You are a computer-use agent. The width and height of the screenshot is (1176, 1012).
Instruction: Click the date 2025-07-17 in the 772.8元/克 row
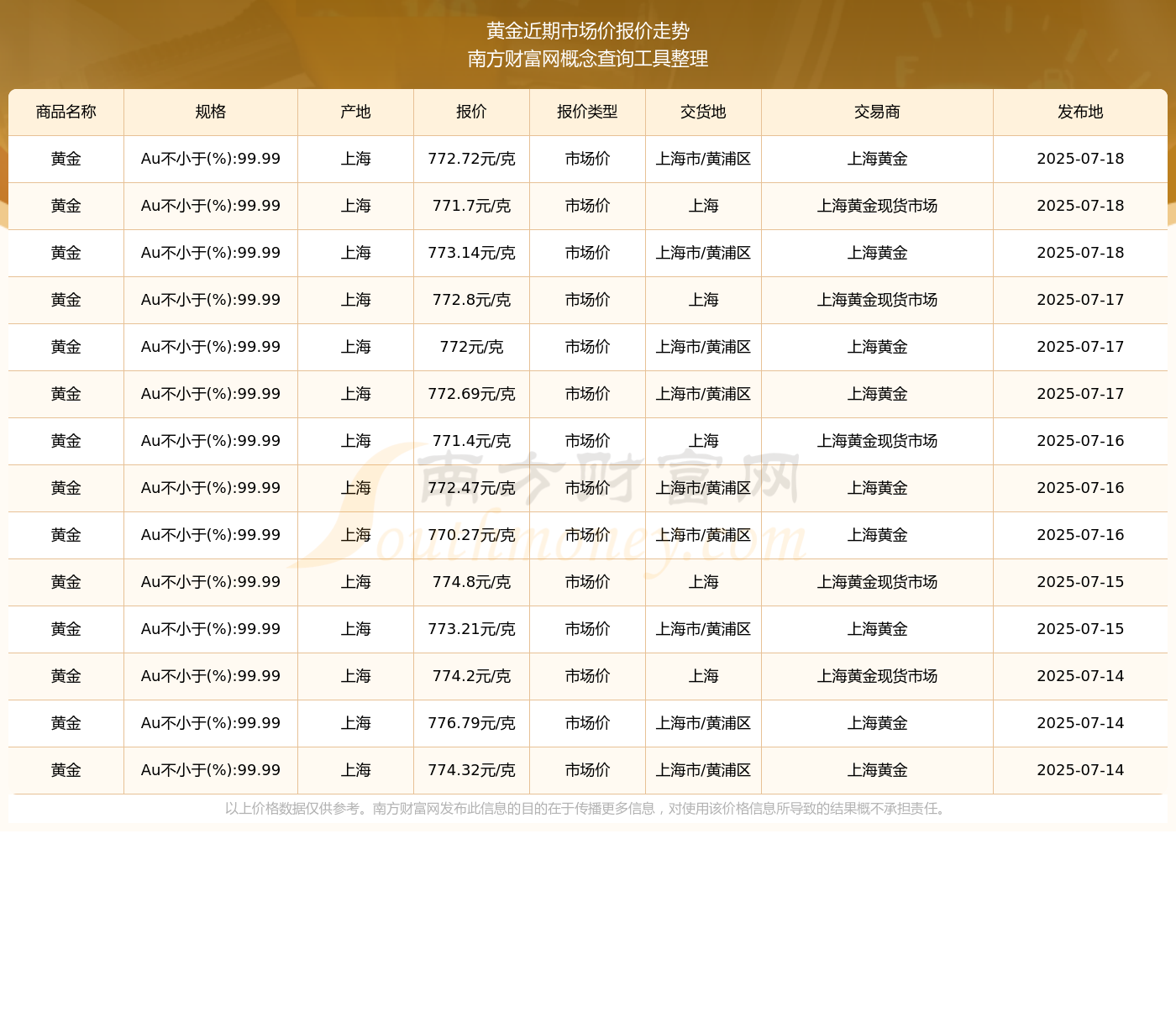coord(1081,300)
